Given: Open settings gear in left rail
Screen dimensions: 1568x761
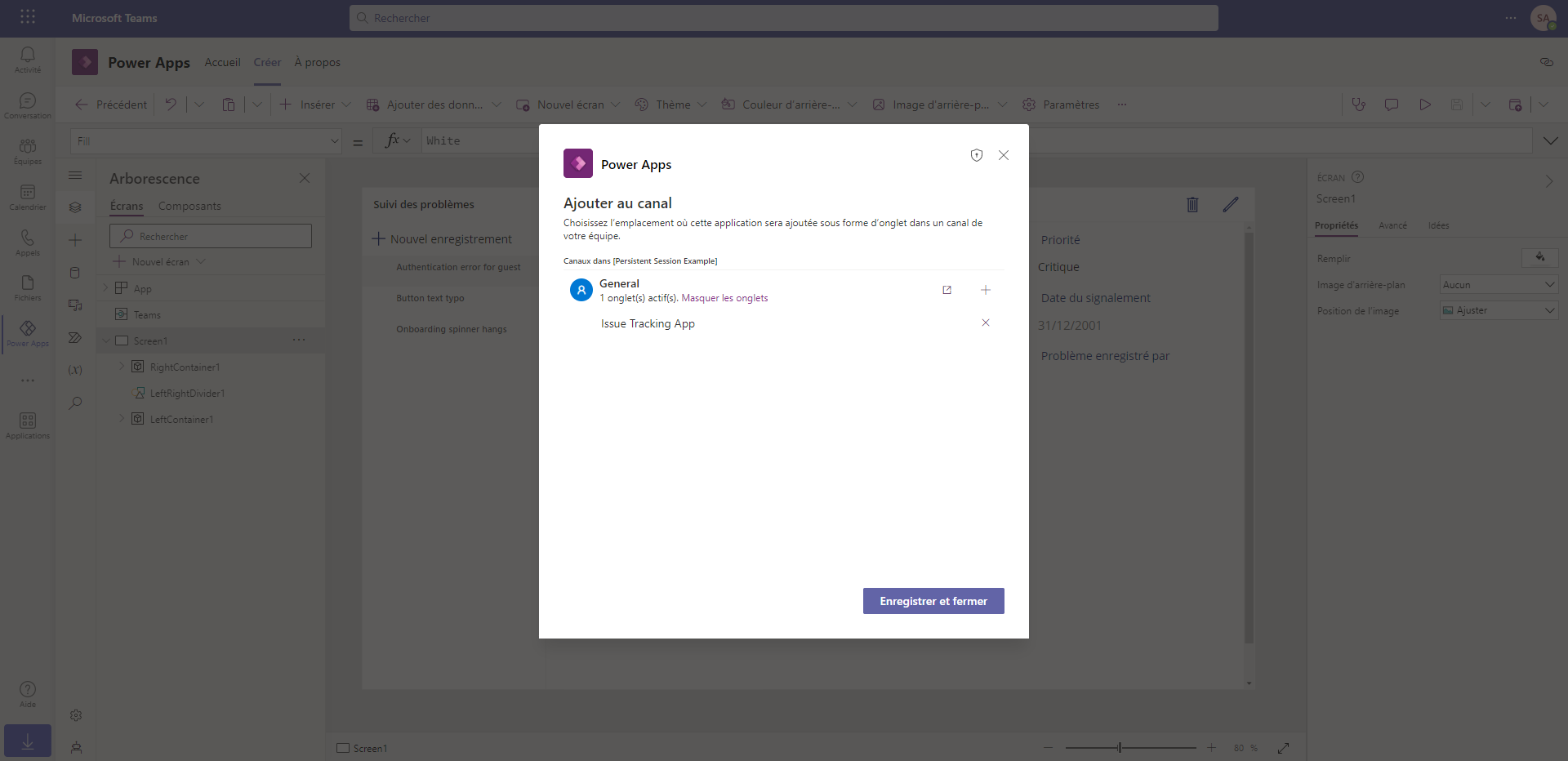Looking at the screenshot, I should tap(76, 715).
